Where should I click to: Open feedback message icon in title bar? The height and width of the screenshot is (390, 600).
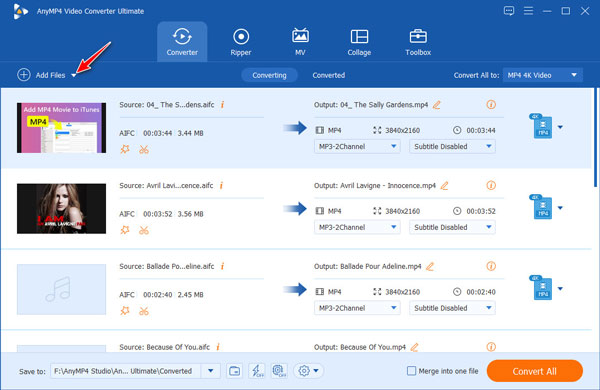tap(509, 11)
